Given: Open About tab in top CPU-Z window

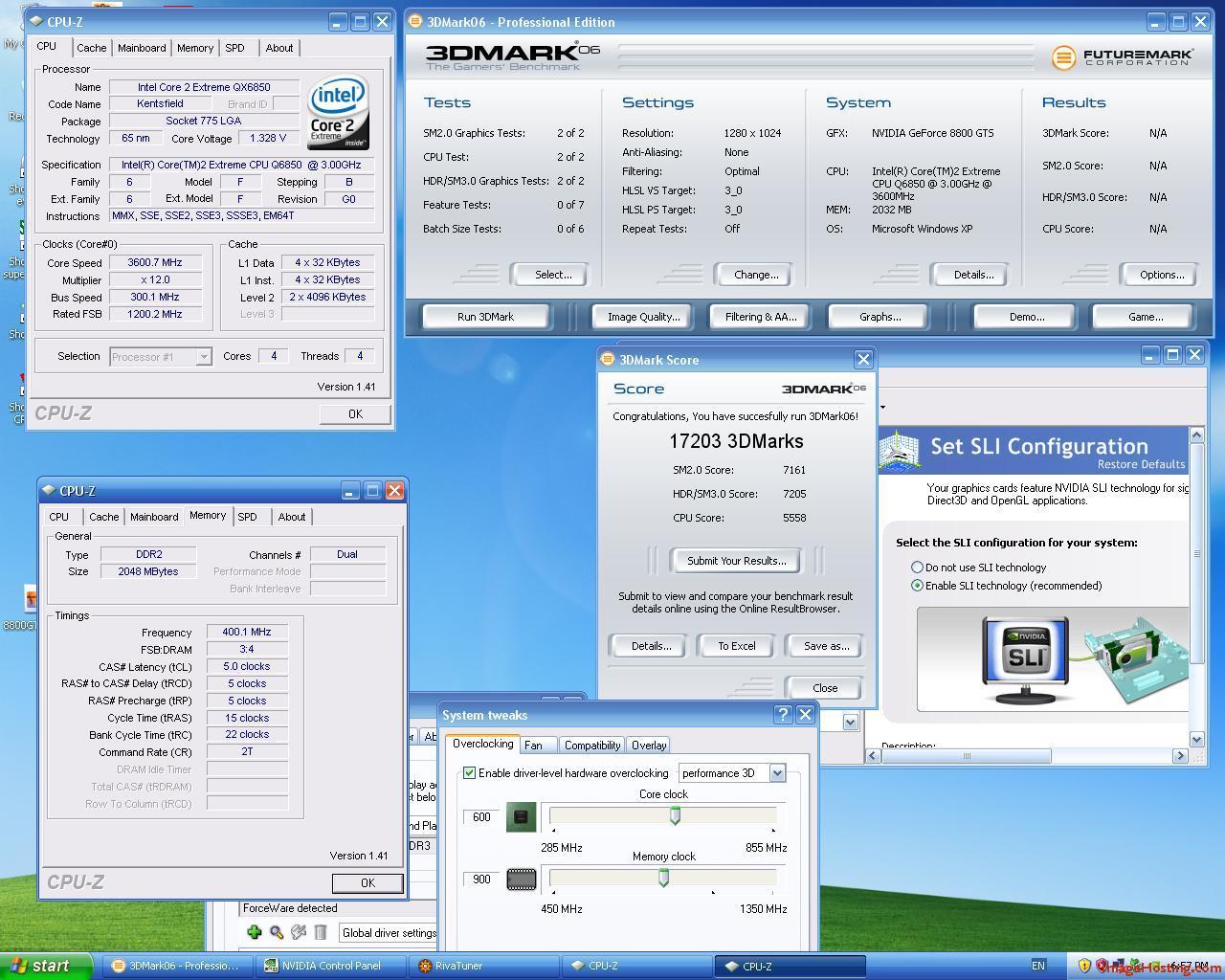Looking at the screenshot, I should click(x=279, y=48).
